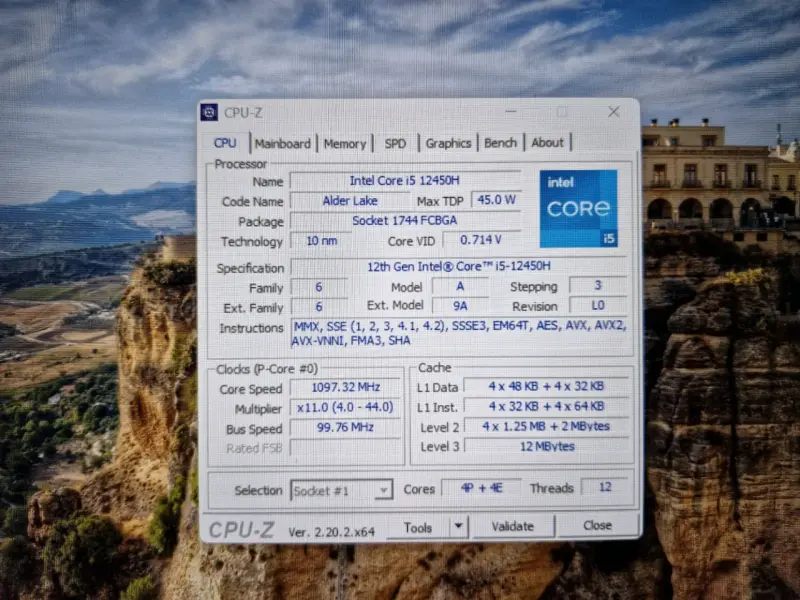Screen dimensions: 800x600
Task: Minimize the CPU-Z window
Action: point(511,112)
